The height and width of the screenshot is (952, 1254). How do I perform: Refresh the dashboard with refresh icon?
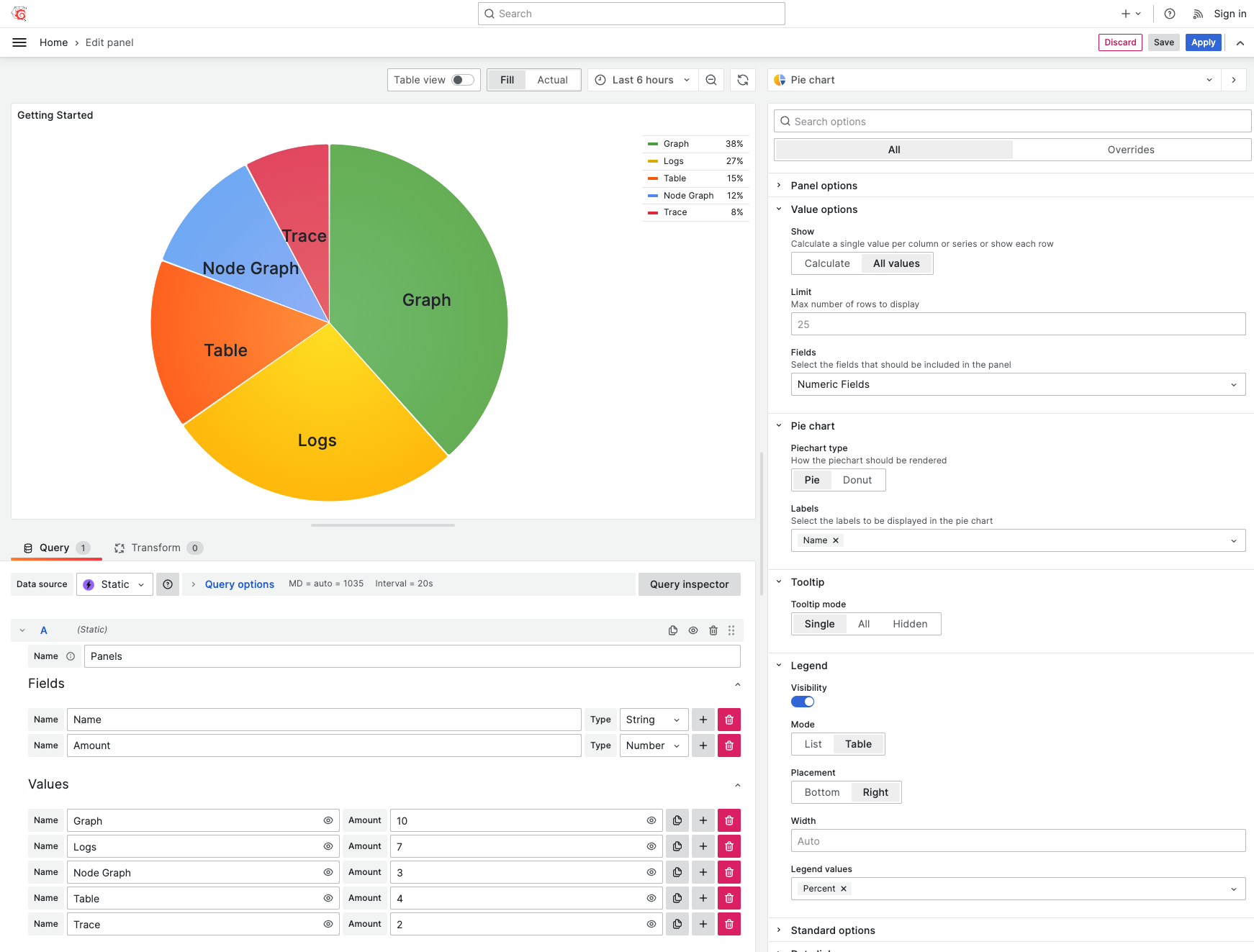[743, 80]
